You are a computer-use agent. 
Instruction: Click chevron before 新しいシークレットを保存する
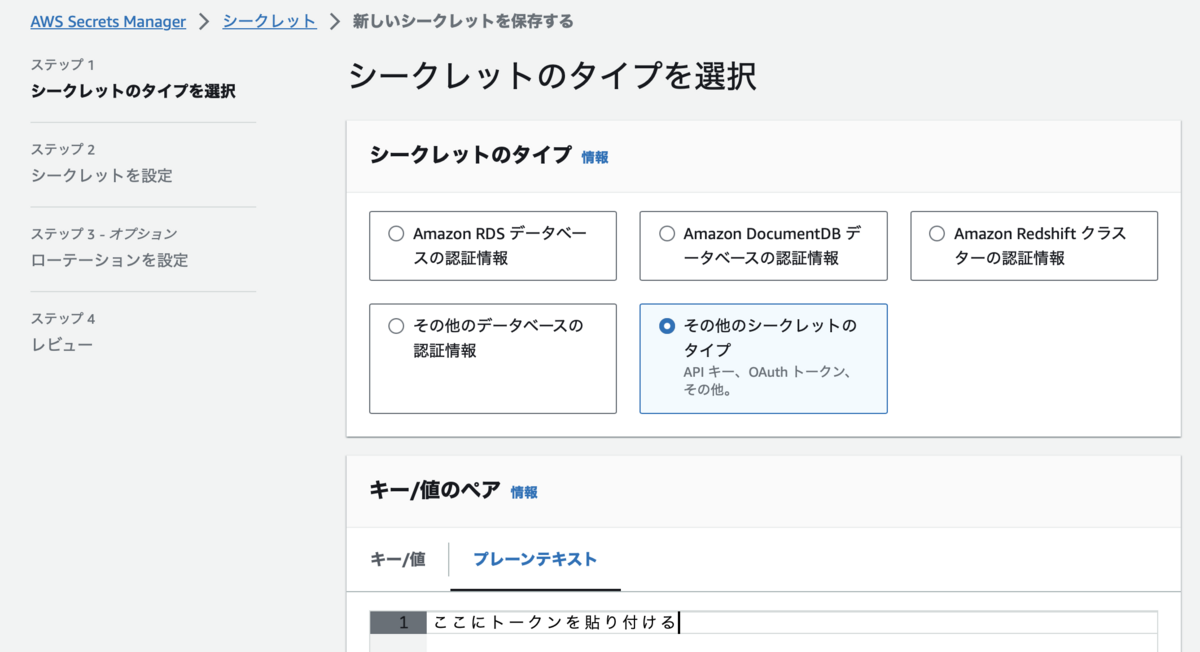[335, 22]
